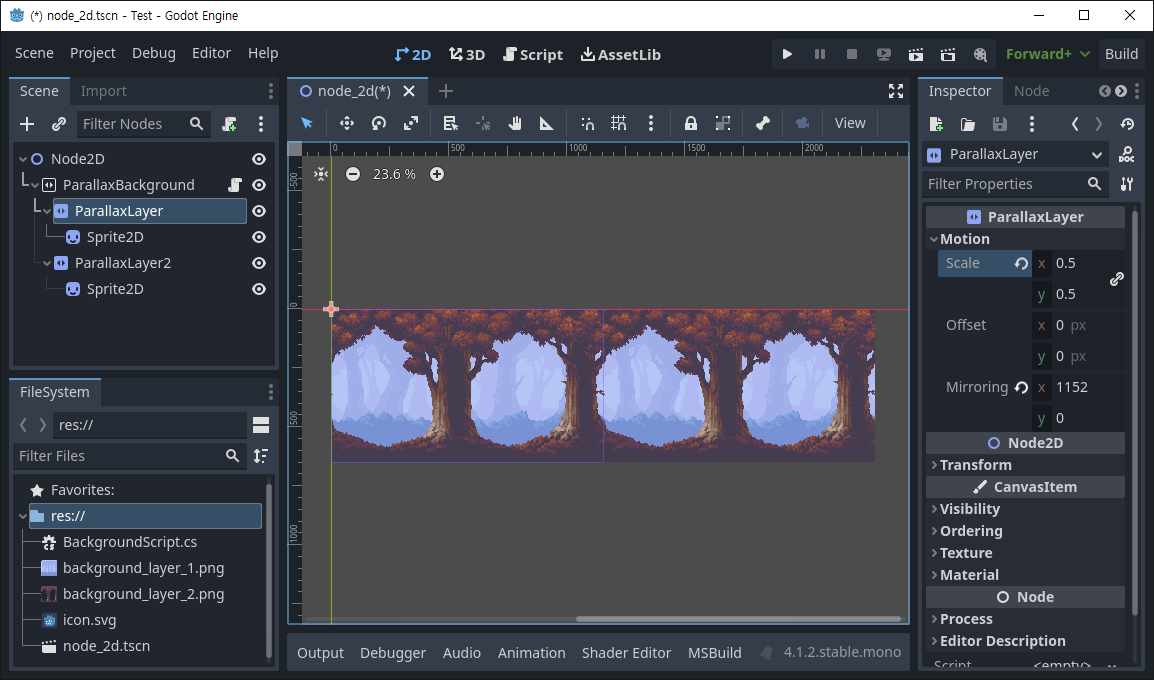Run the current scene
Viewport: 1154px width, 680px height.
click(x=916, y=54)
